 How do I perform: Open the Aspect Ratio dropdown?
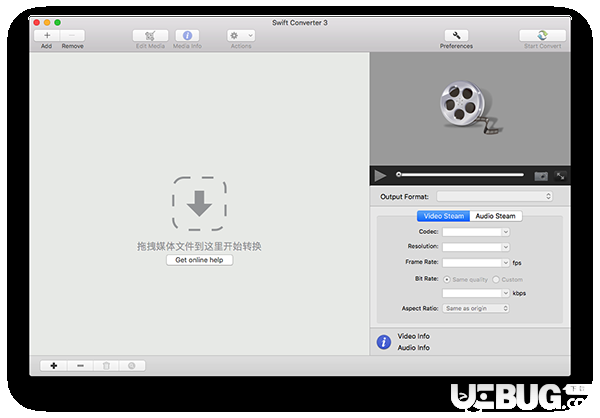click(476, 309)
